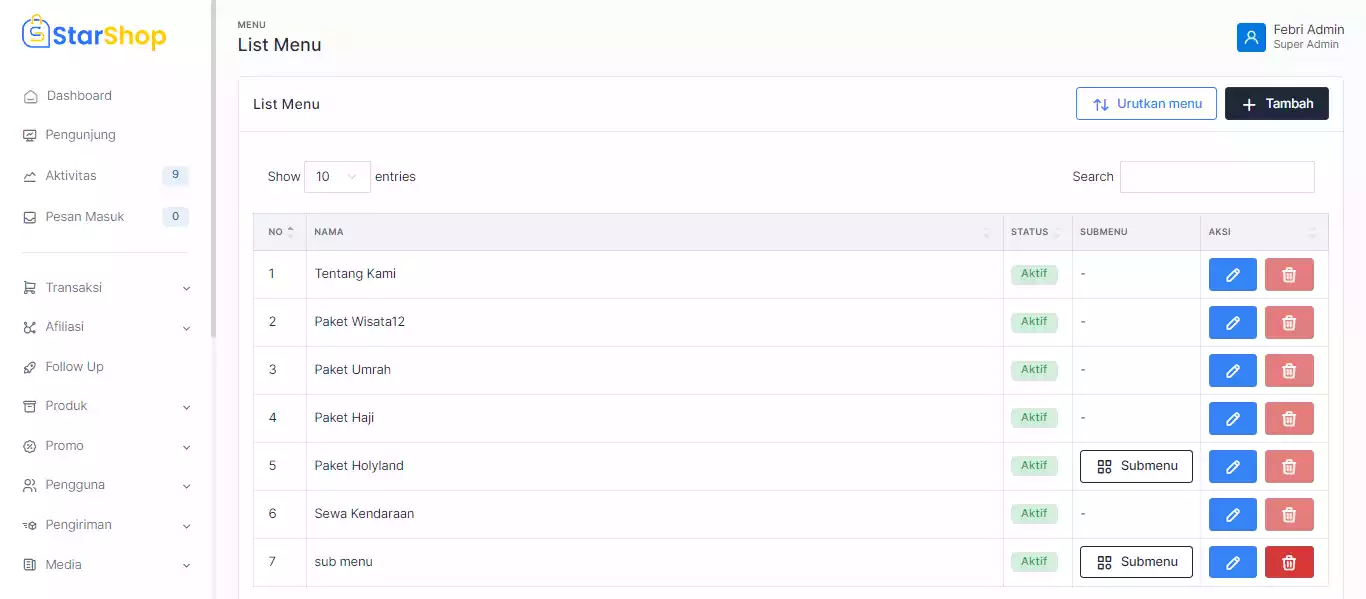Image resolution: width=1366 pixels, height=599 pixels.
Task: Expand the Produk sidebar section
Action: pos(105,406)
